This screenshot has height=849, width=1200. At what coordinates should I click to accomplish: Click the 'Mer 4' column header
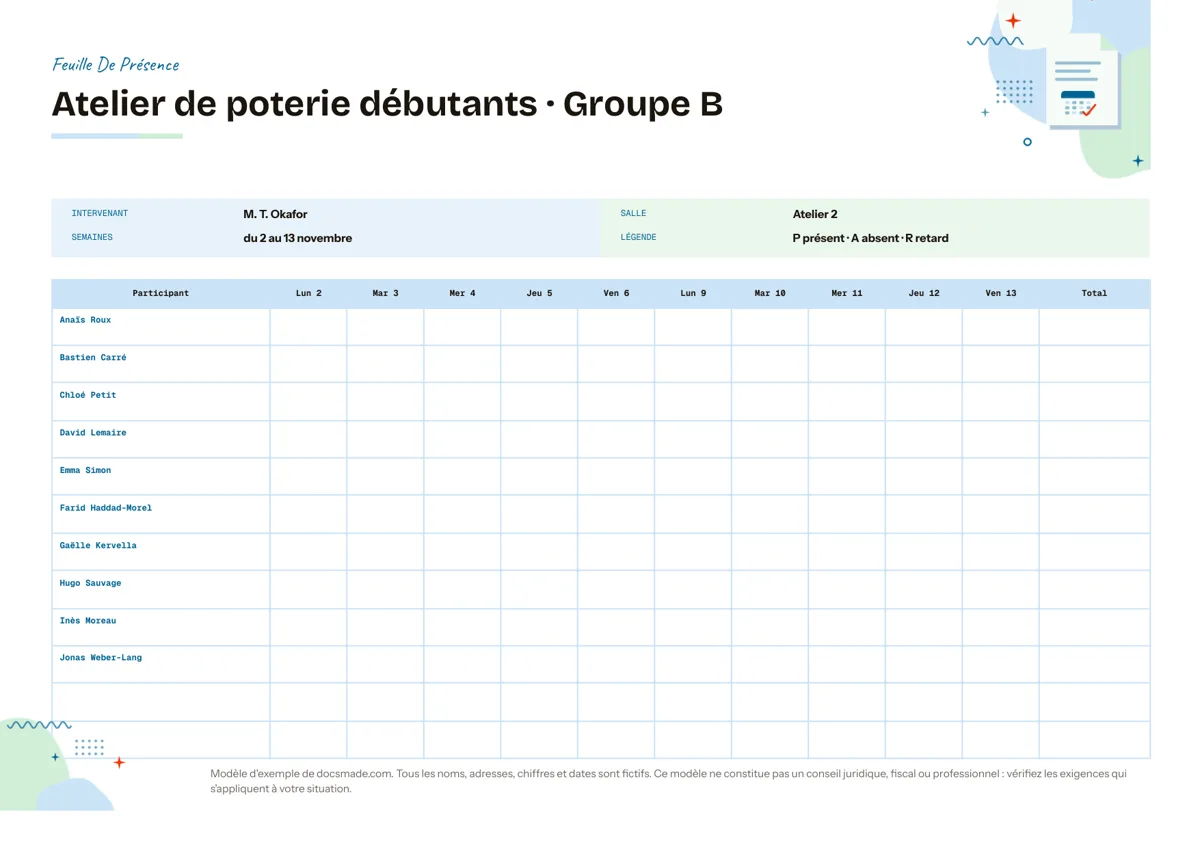click(463, 293)
